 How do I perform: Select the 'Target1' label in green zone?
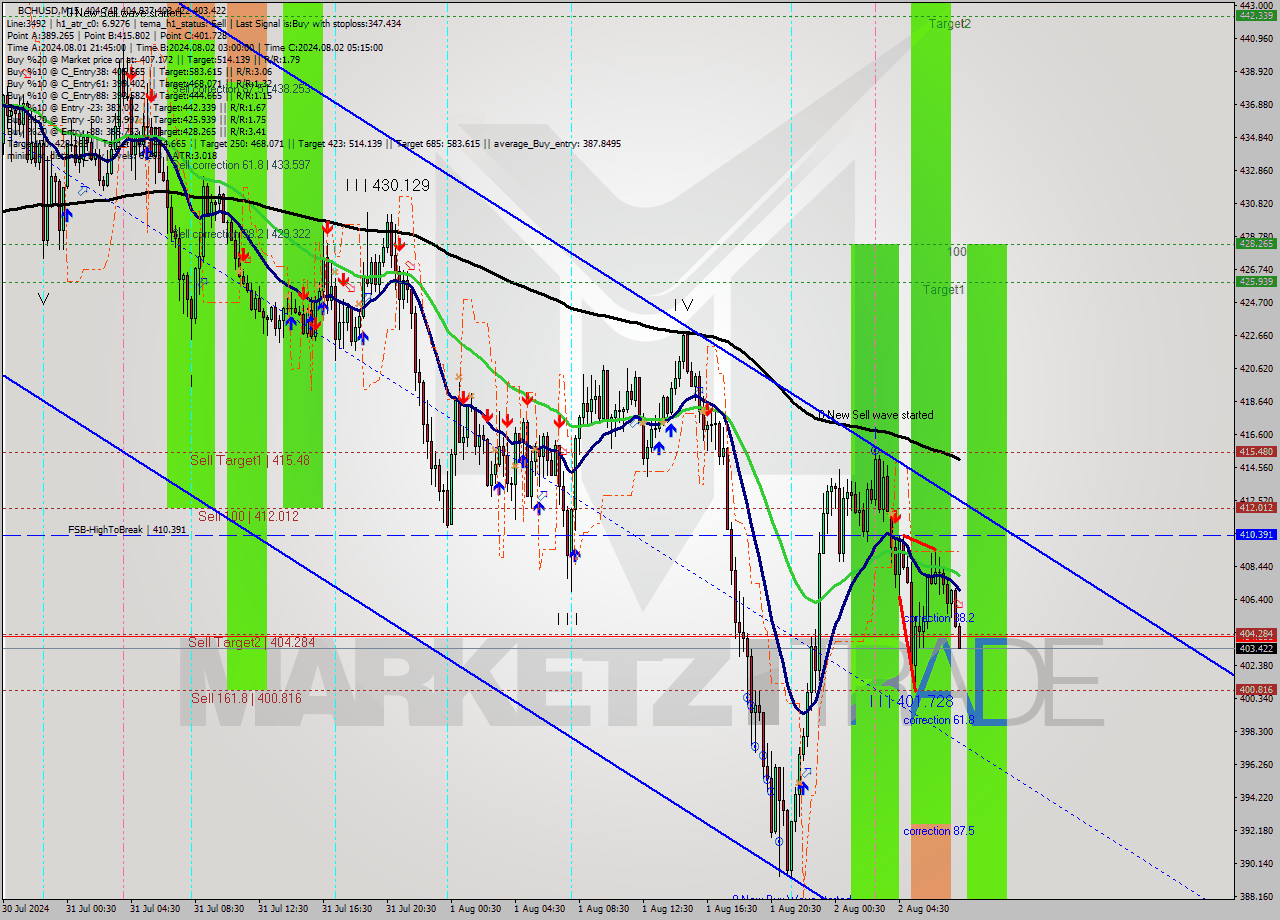944,290
